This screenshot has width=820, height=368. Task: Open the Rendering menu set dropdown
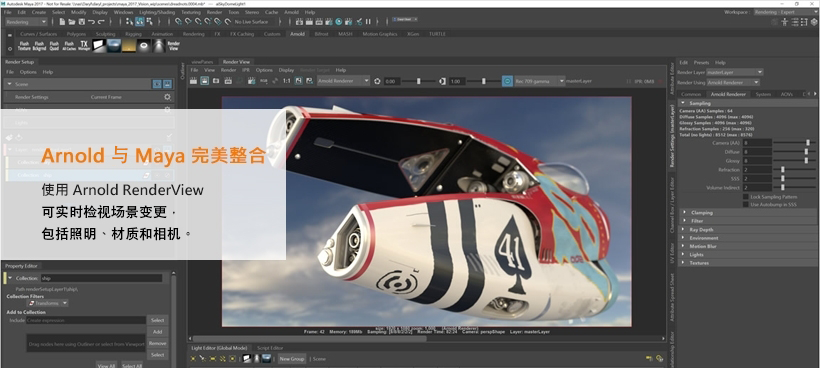pyautogui.click(x=26, y=21)
